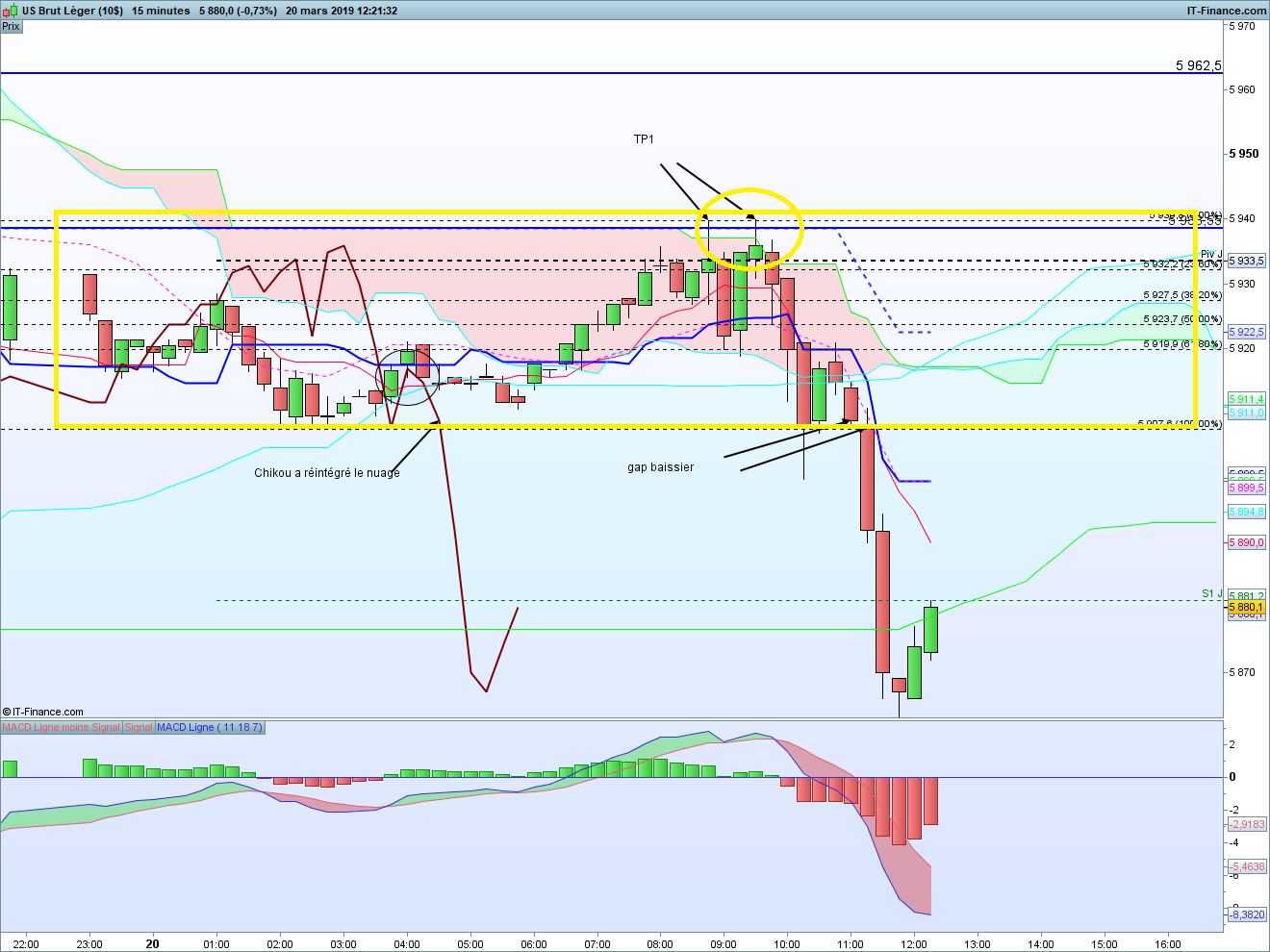The image size is (1270, 952).
Task: Click the green 5 911,4 price tag
Action: [1247, 399]
